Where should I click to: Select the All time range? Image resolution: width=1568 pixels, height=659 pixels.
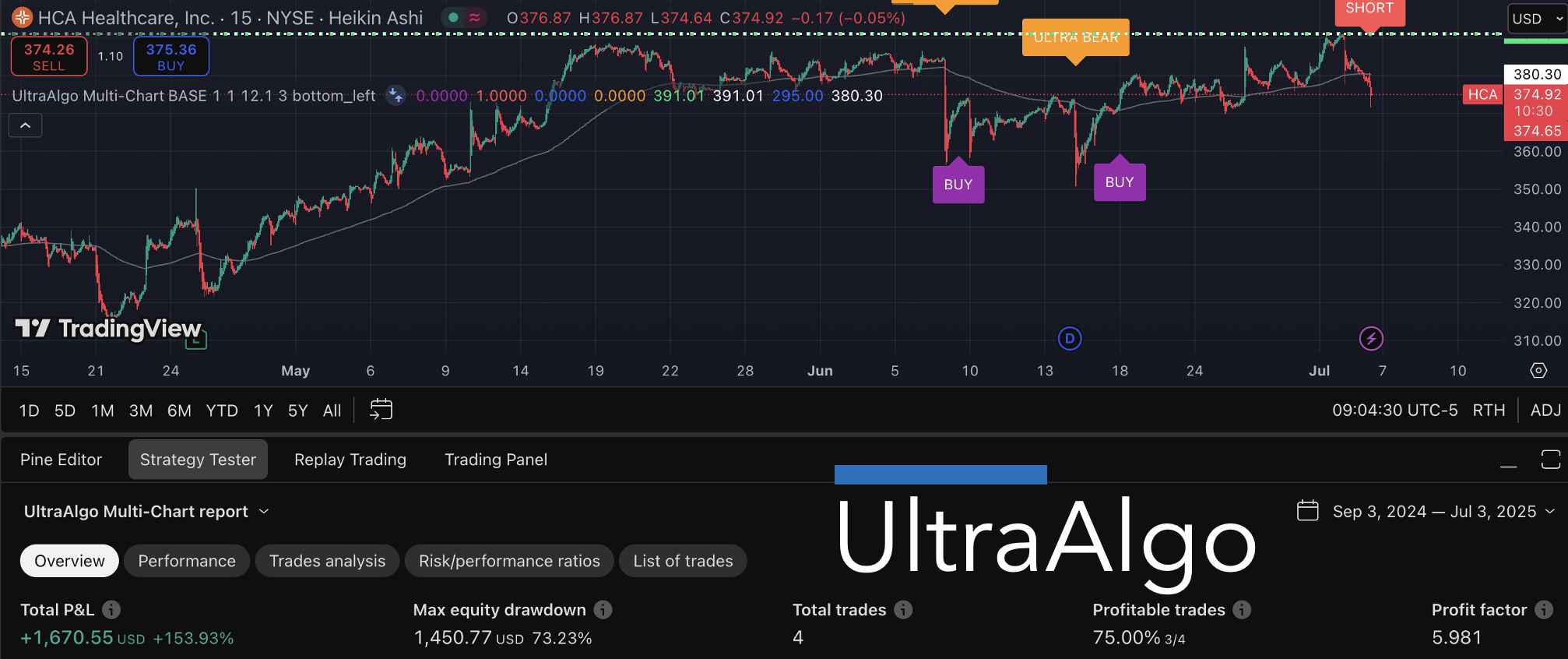point(332,411)
